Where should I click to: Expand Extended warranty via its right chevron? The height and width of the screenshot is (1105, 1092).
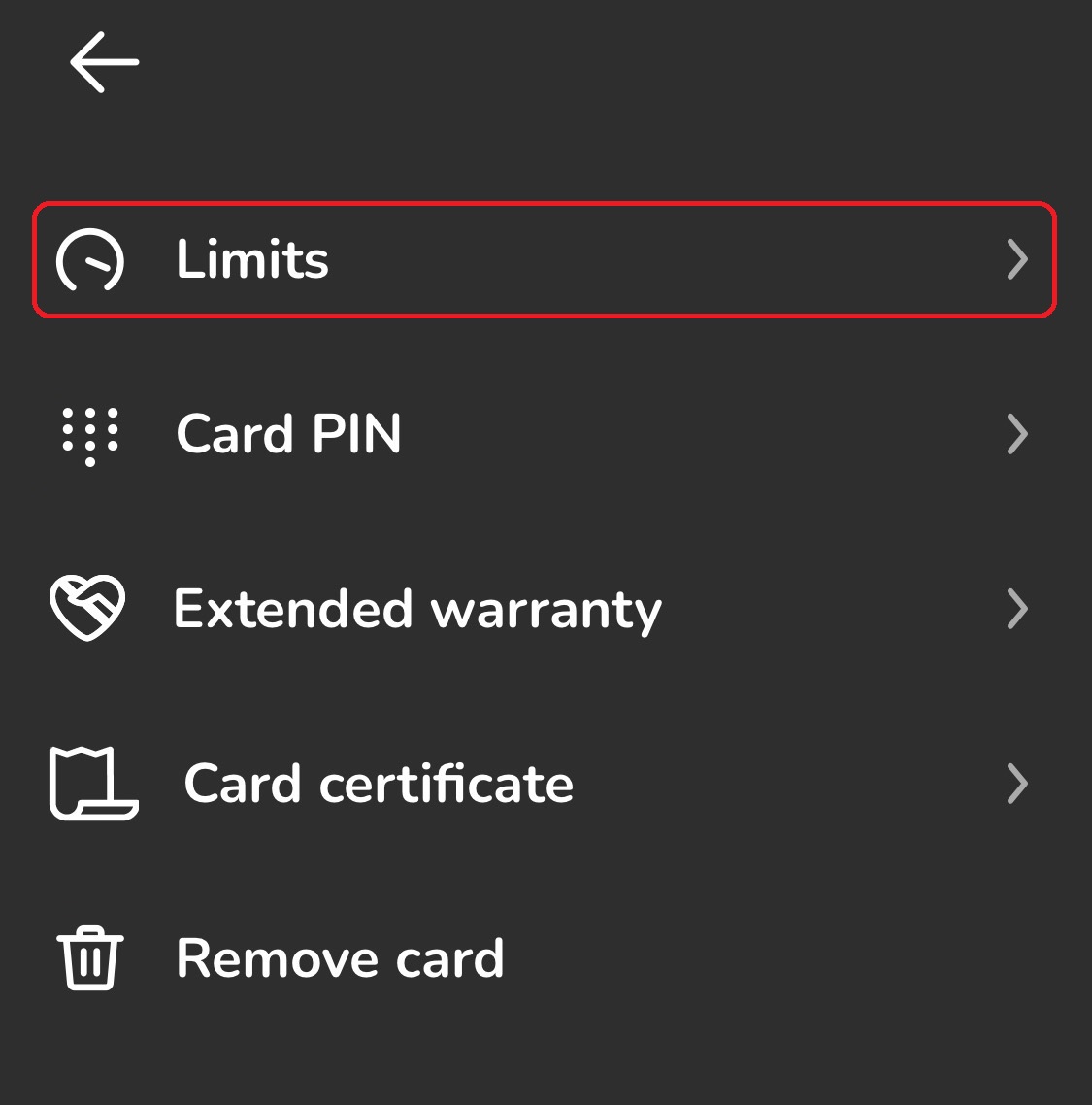pyautogui.click(x=1017, y=609)
